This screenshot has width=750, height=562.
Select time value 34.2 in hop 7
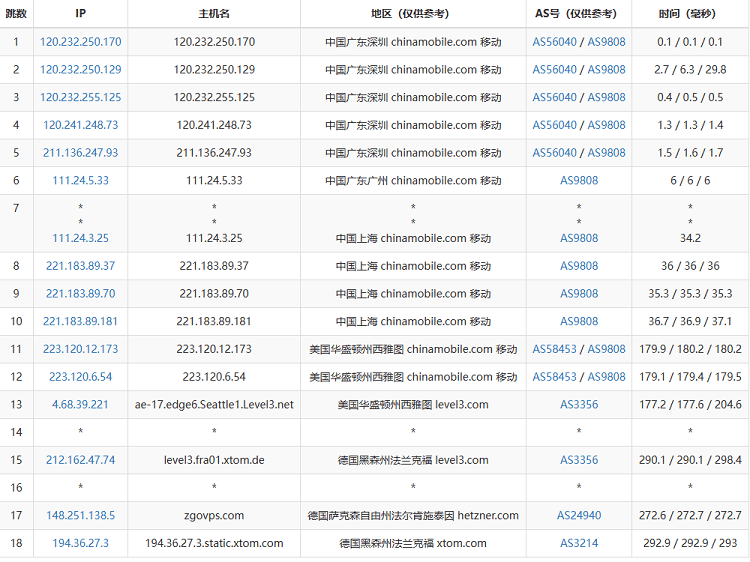coord(690,238)
